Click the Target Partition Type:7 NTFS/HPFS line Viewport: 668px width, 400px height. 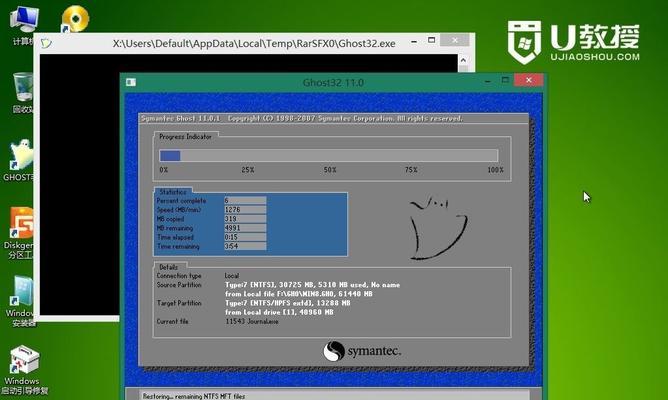click(x=288, y=303)
